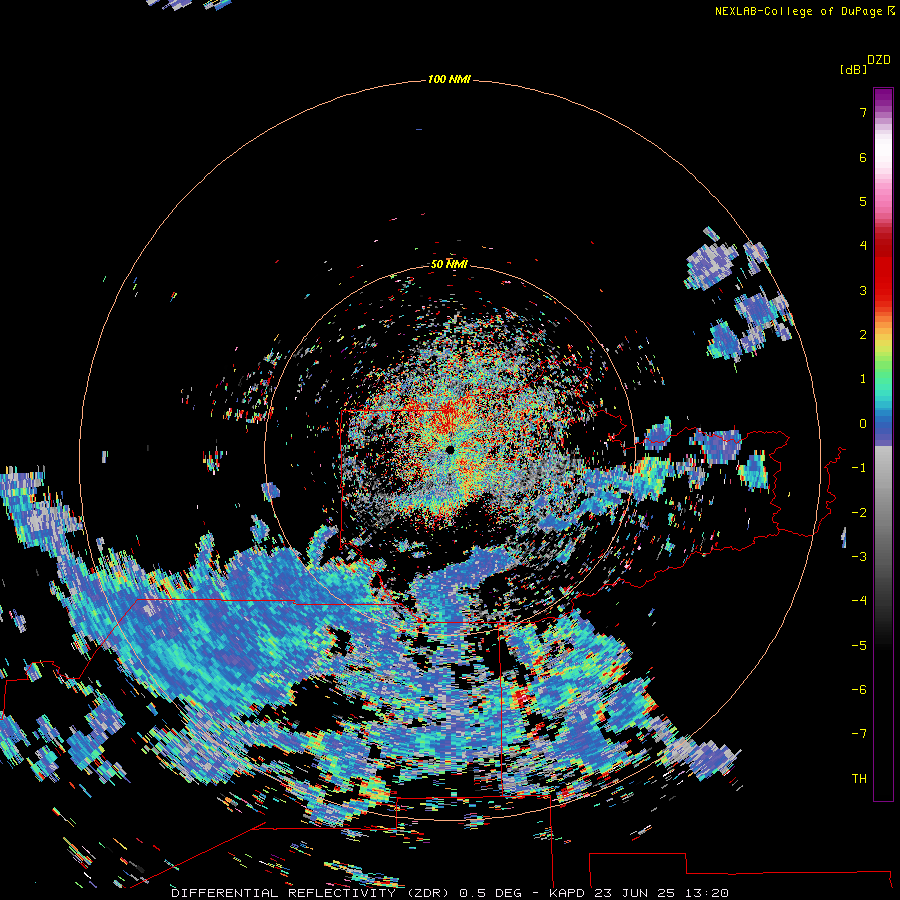Click the KAPD station identifier in caption
Viewport: 900px width, 900px height.
coord(567,893)
